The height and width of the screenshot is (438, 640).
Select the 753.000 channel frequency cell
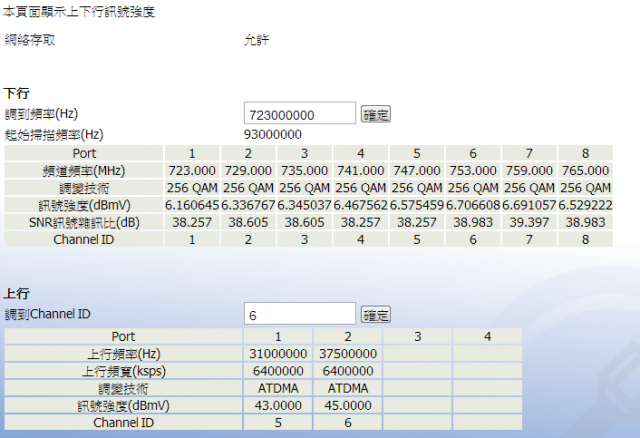coord(473,171)
